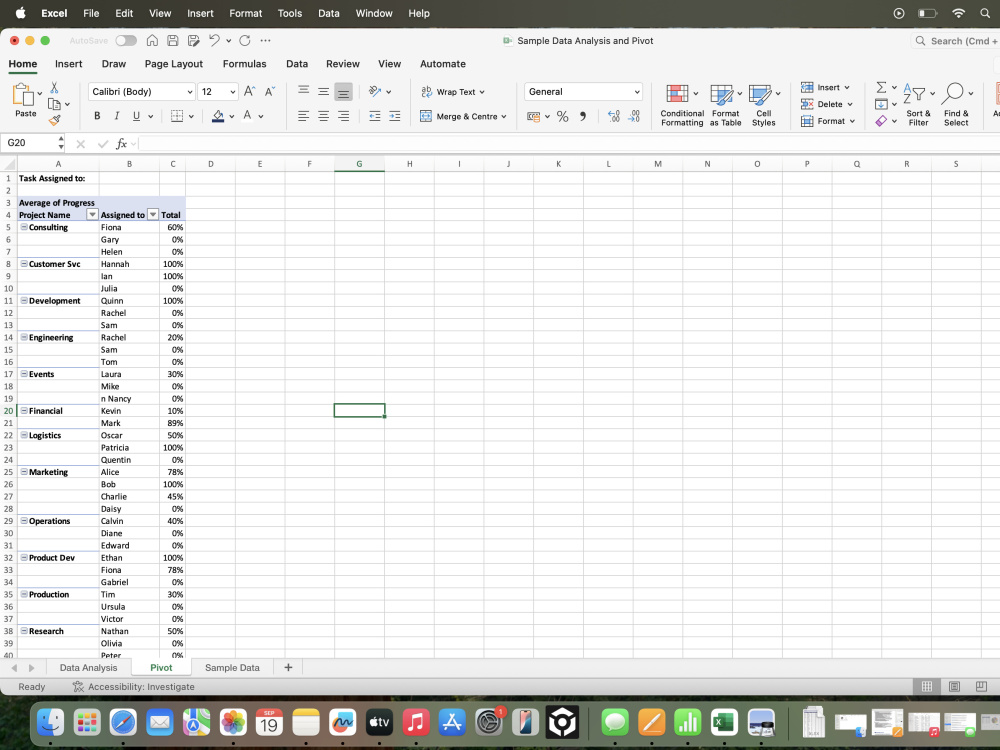The image size is (1000, 750).
Task: Add a new sheet with plus button
Action: (x=288, y=667)
